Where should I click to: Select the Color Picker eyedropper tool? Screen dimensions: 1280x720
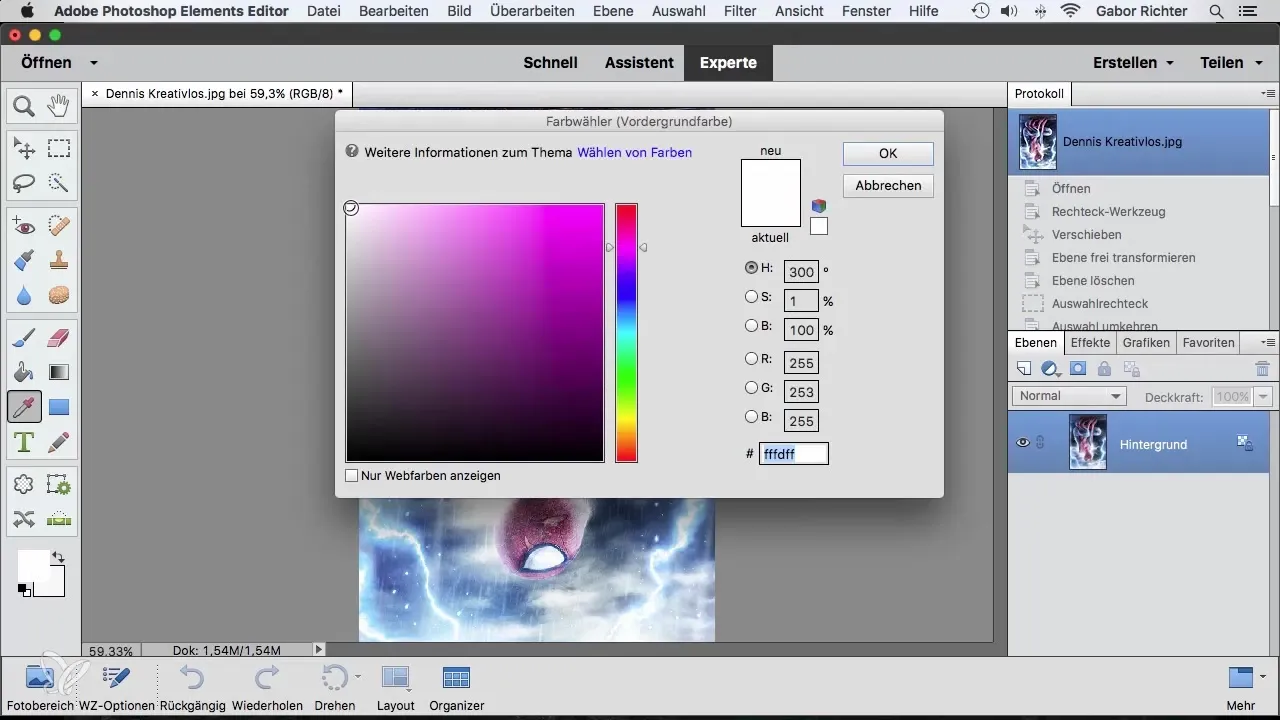25,407
